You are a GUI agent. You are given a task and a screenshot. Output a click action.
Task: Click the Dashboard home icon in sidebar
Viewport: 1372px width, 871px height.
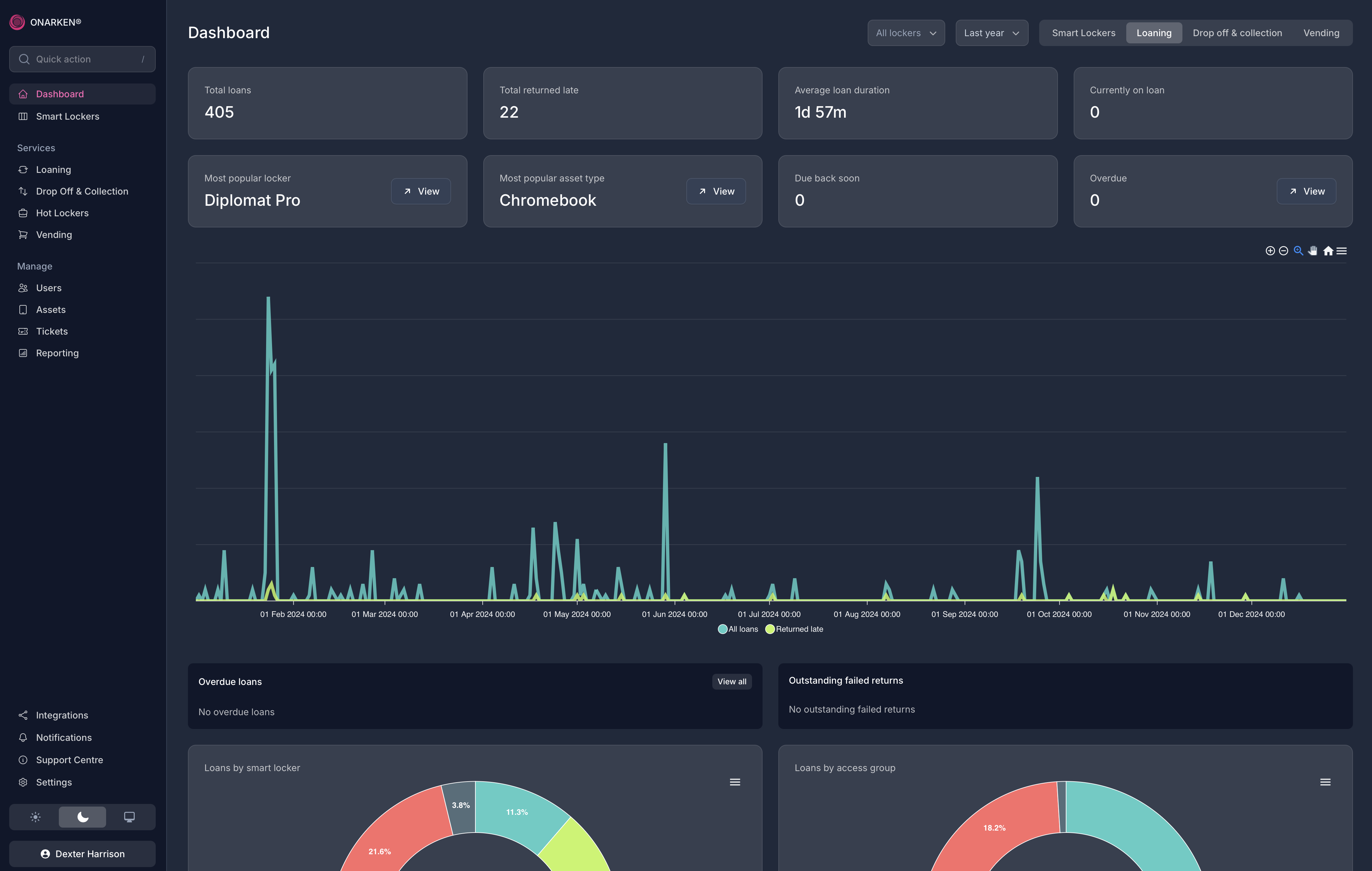tap(23, 94)
